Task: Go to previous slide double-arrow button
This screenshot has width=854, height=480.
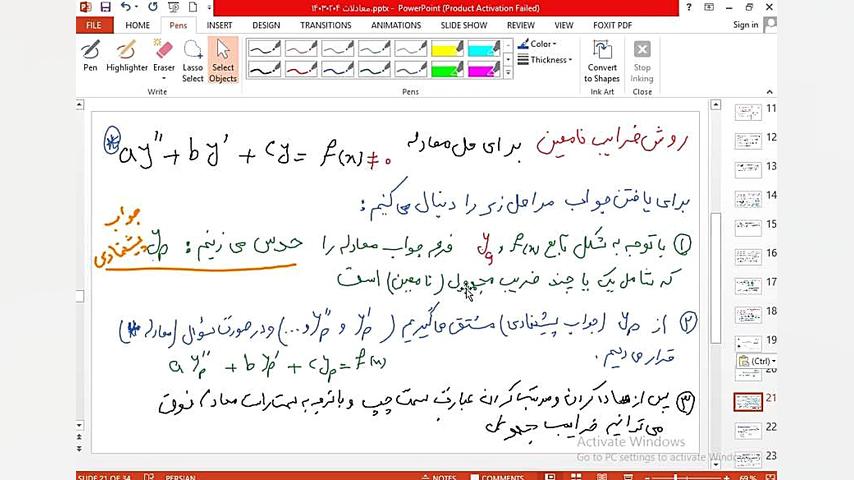Action: [80, 437]
